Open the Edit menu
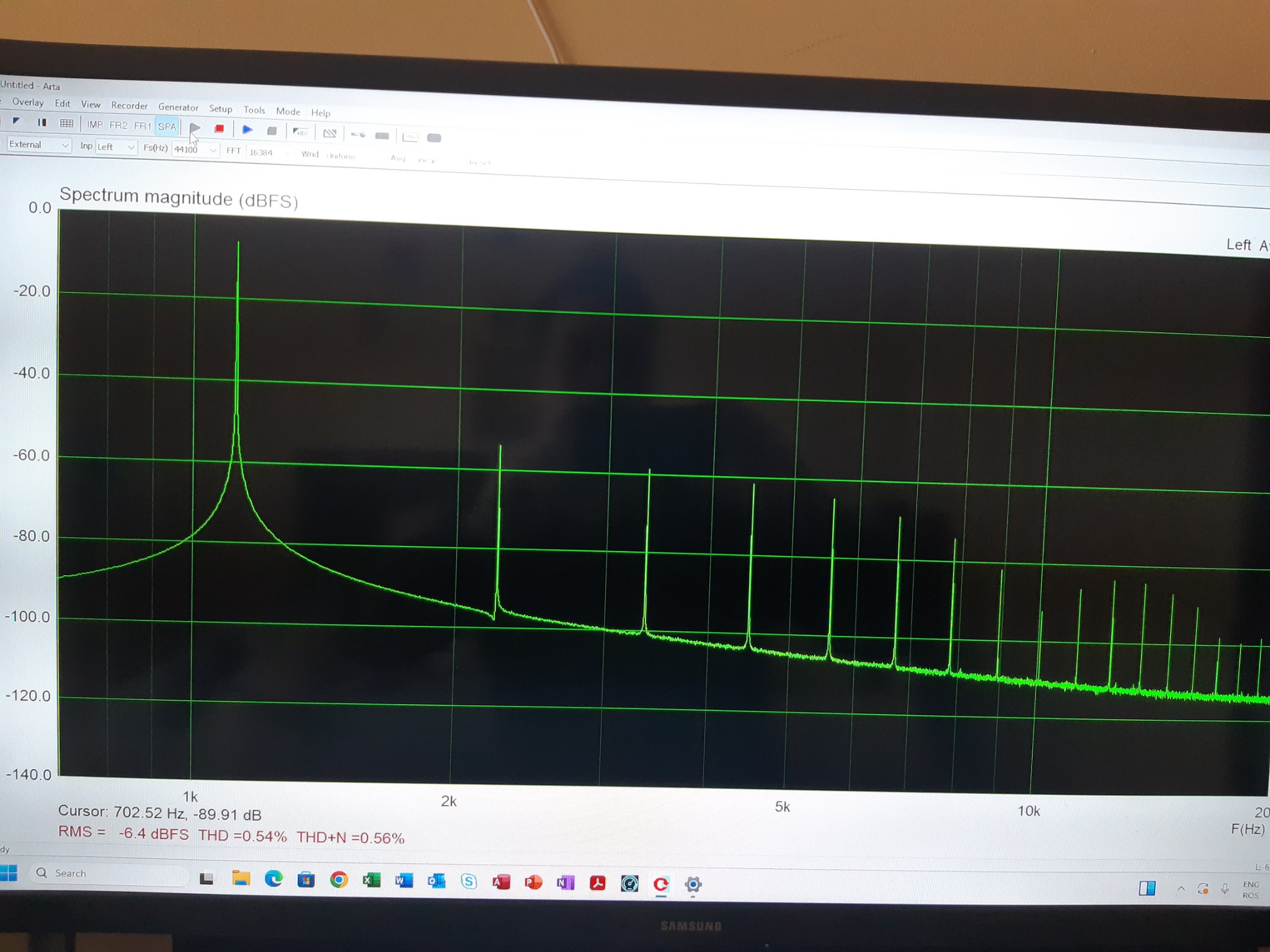1270x952 pixels. pos(63,104)
